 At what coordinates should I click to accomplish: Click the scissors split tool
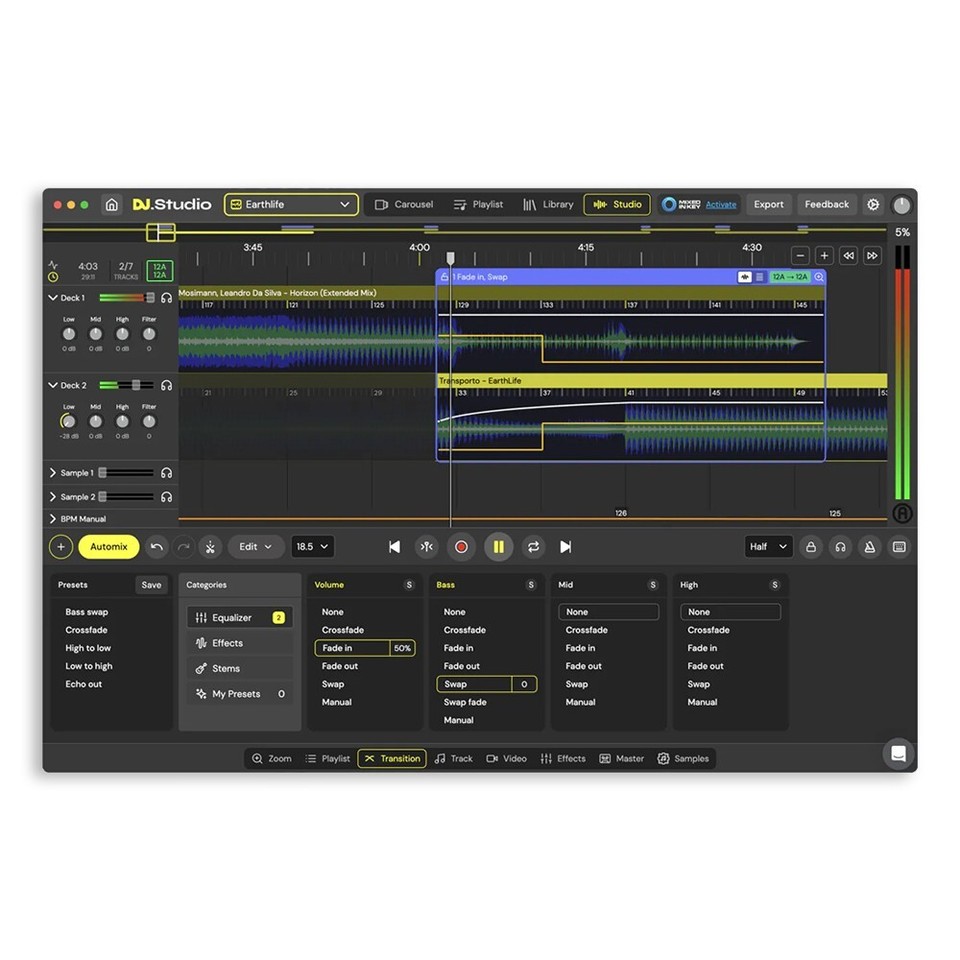click(x=210, y=546)
